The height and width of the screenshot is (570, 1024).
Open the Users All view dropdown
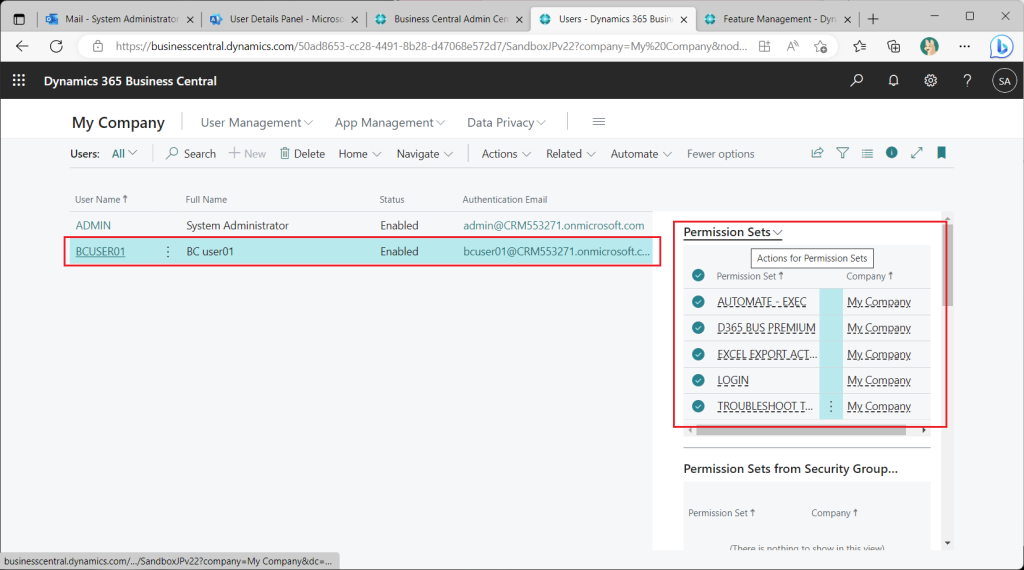124,153
